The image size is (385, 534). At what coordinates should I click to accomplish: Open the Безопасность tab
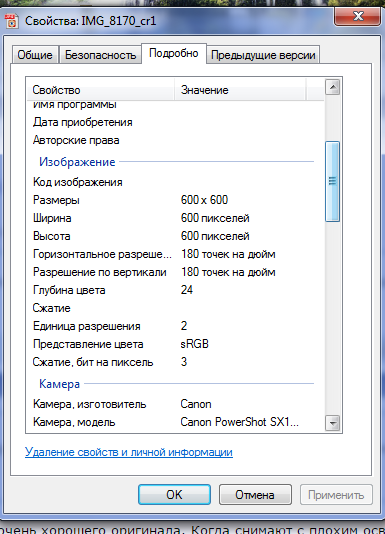(x=100, y=55)
